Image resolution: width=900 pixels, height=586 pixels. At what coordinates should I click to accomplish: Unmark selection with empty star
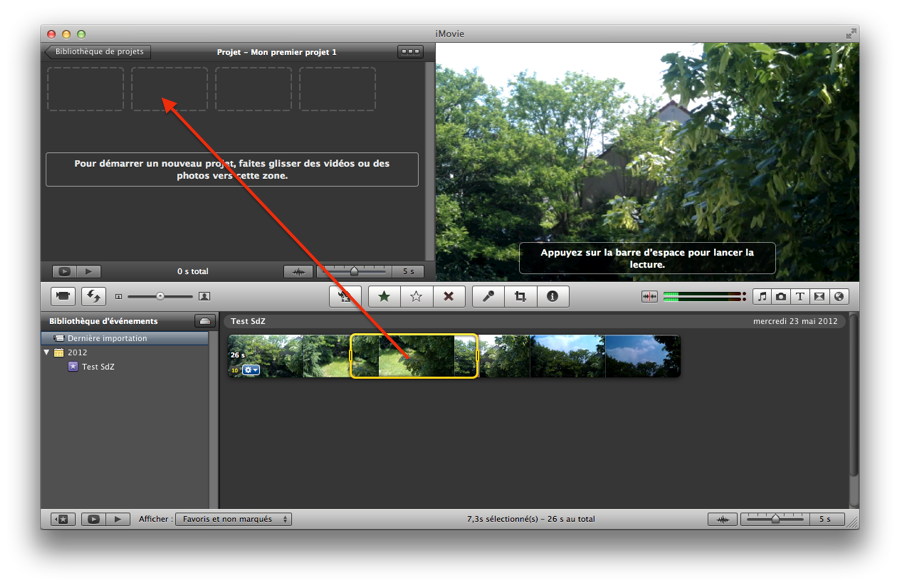pos(416,296)
